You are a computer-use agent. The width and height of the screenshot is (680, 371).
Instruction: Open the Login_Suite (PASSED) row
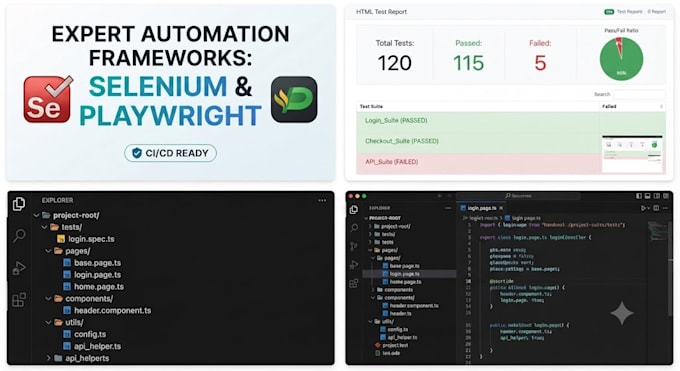477,121
